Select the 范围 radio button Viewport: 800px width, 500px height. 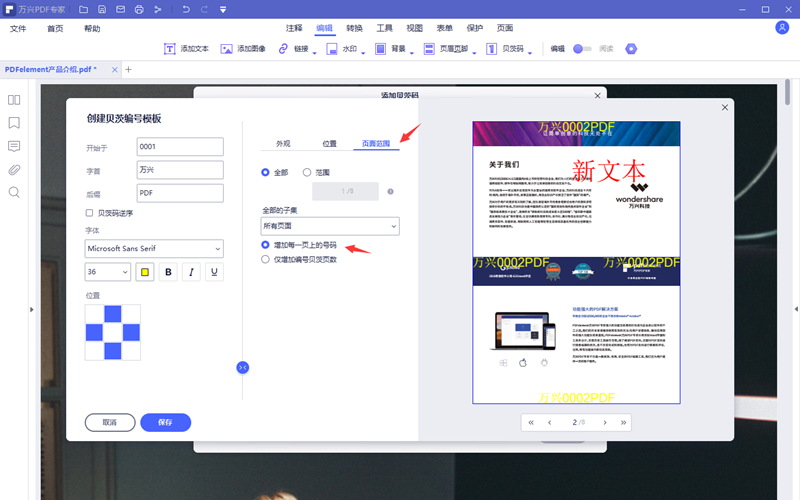coord(307,172)
